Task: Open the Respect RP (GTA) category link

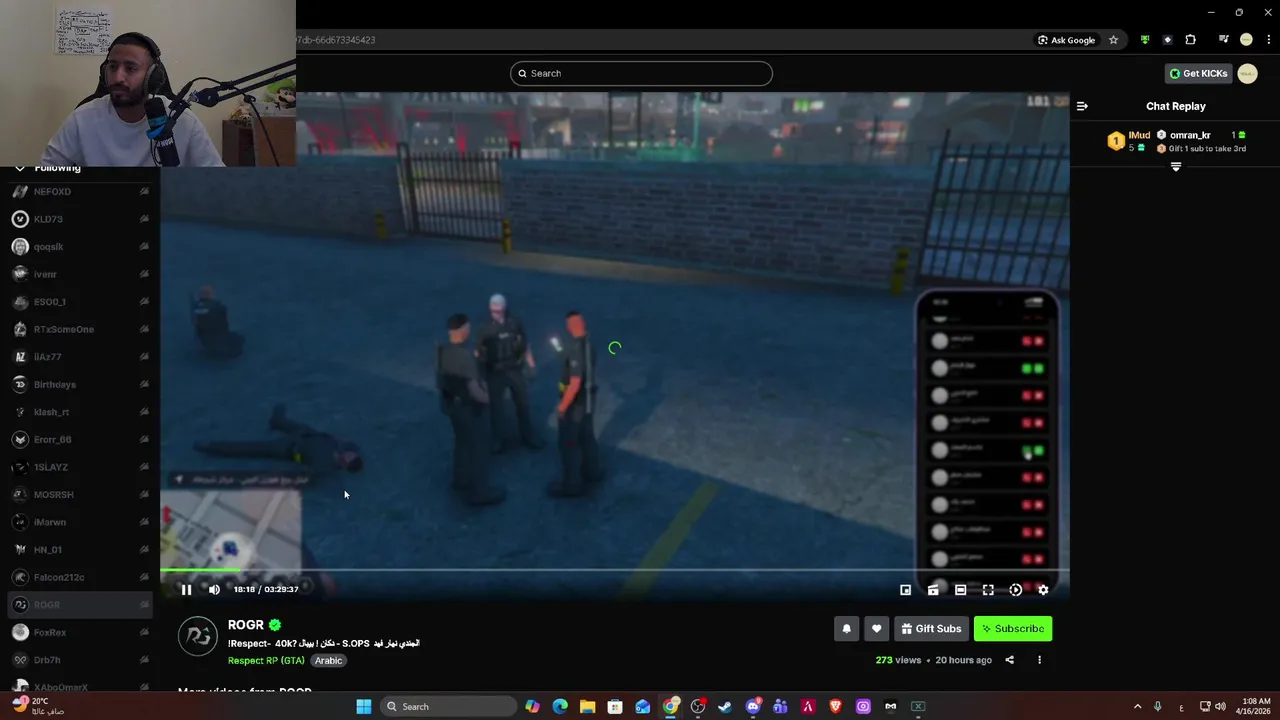Action: point(266,661)
